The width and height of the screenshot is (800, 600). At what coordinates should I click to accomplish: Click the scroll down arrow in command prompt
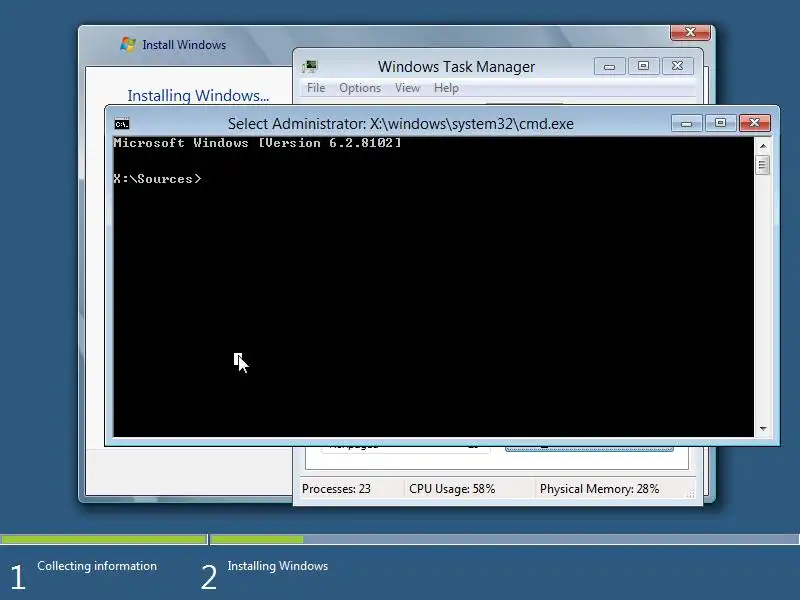[763, 429]
